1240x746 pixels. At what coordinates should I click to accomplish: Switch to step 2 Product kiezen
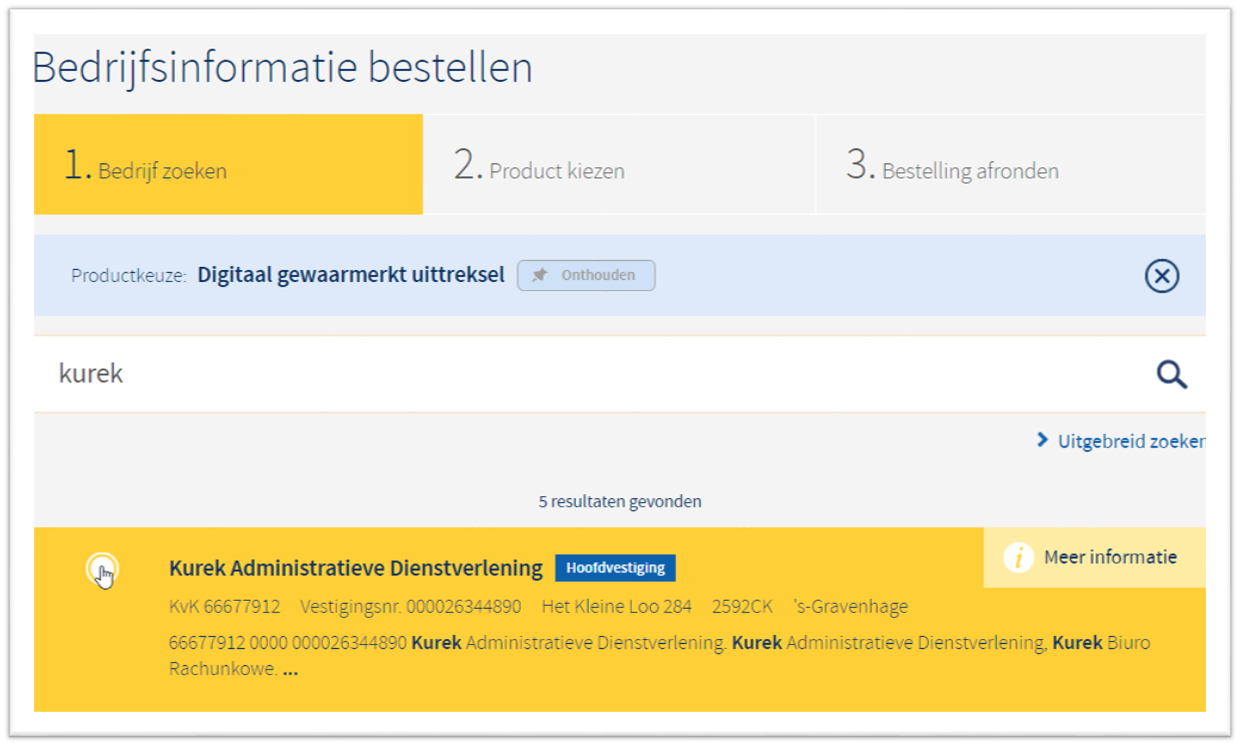pos(619,165)
